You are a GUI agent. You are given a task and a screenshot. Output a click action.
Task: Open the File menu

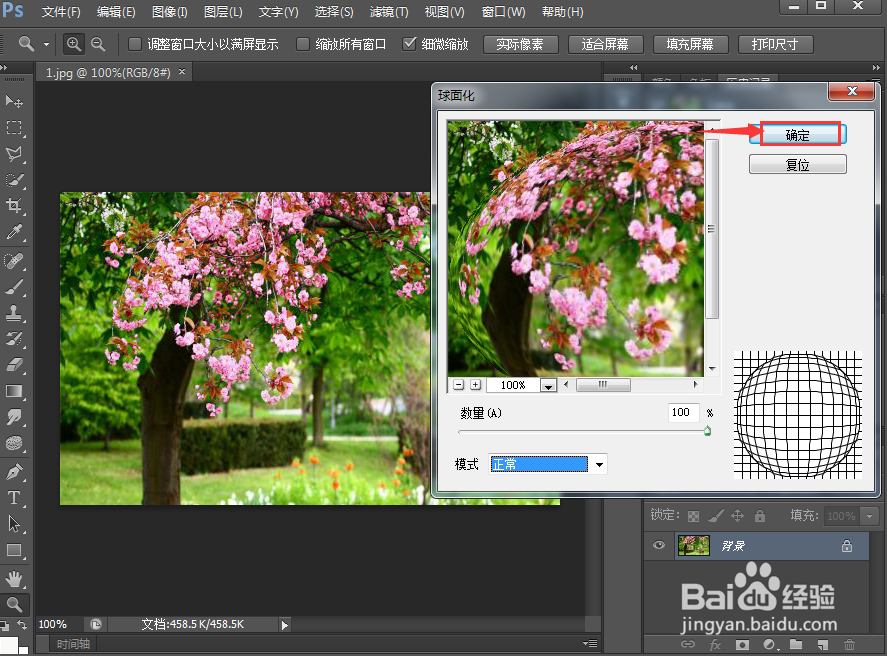point(61,12)
